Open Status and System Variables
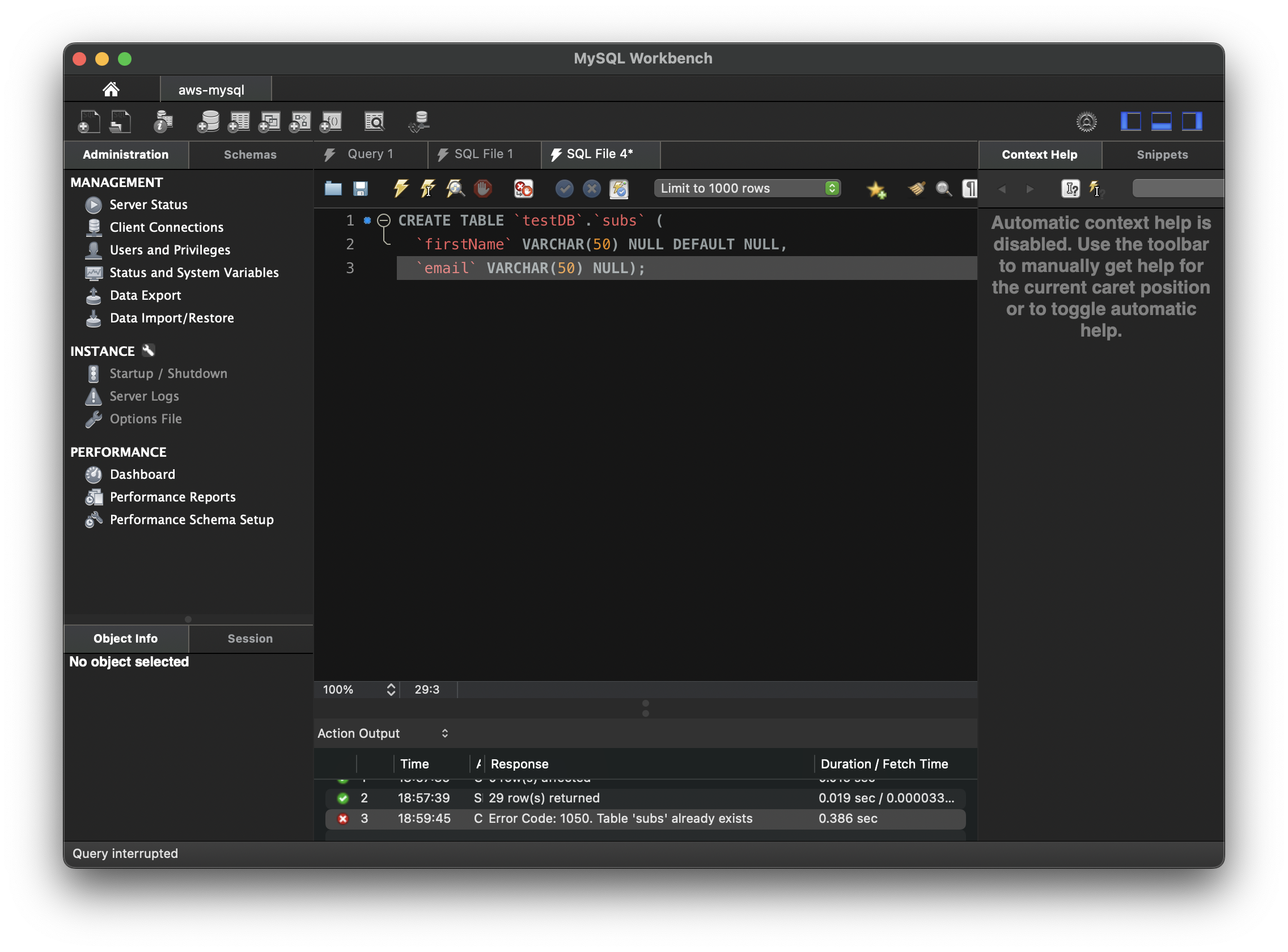The image size is (1288, 952). (x=194, y=273)
